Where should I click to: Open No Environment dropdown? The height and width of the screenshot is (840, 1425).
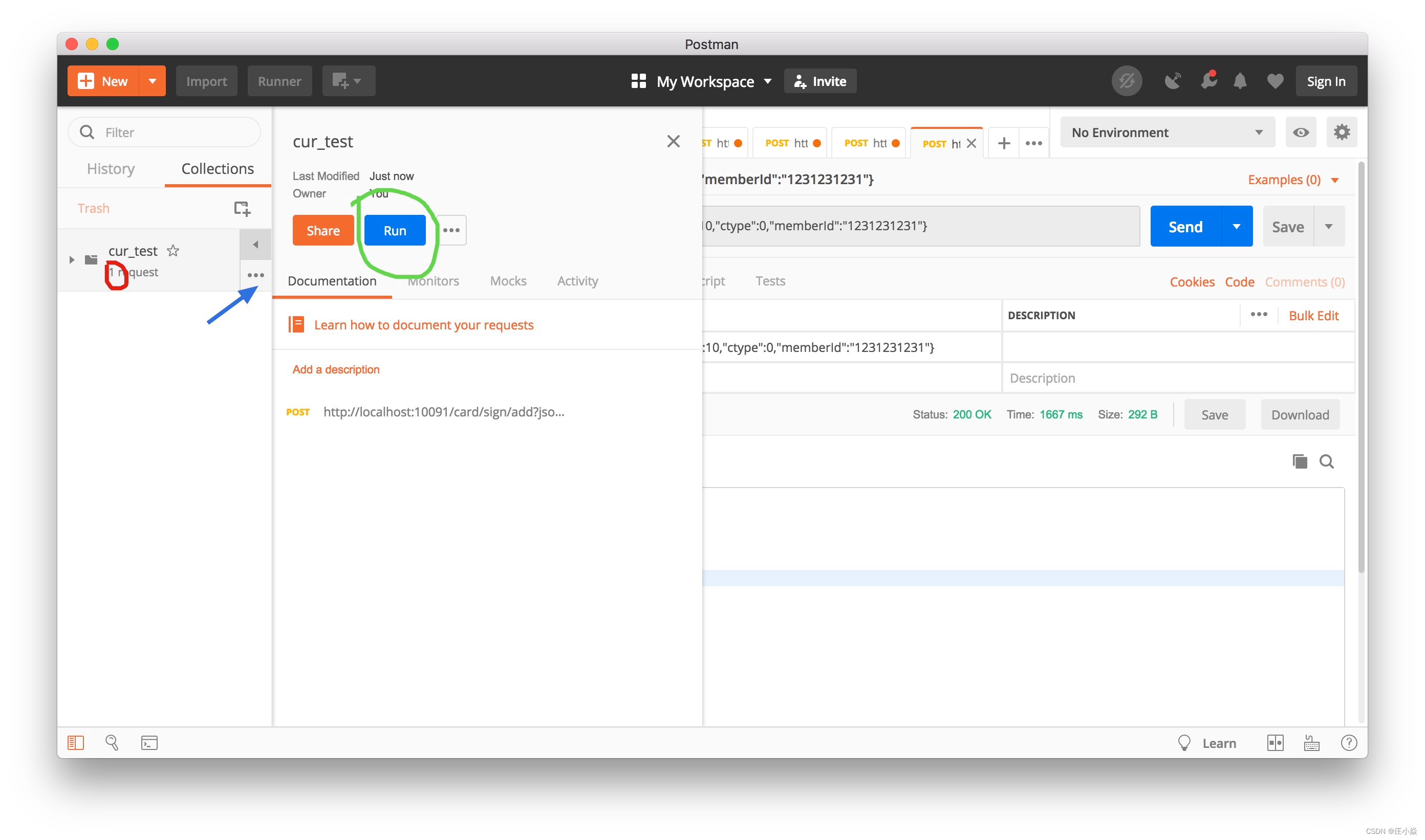tap(1167, 132)
